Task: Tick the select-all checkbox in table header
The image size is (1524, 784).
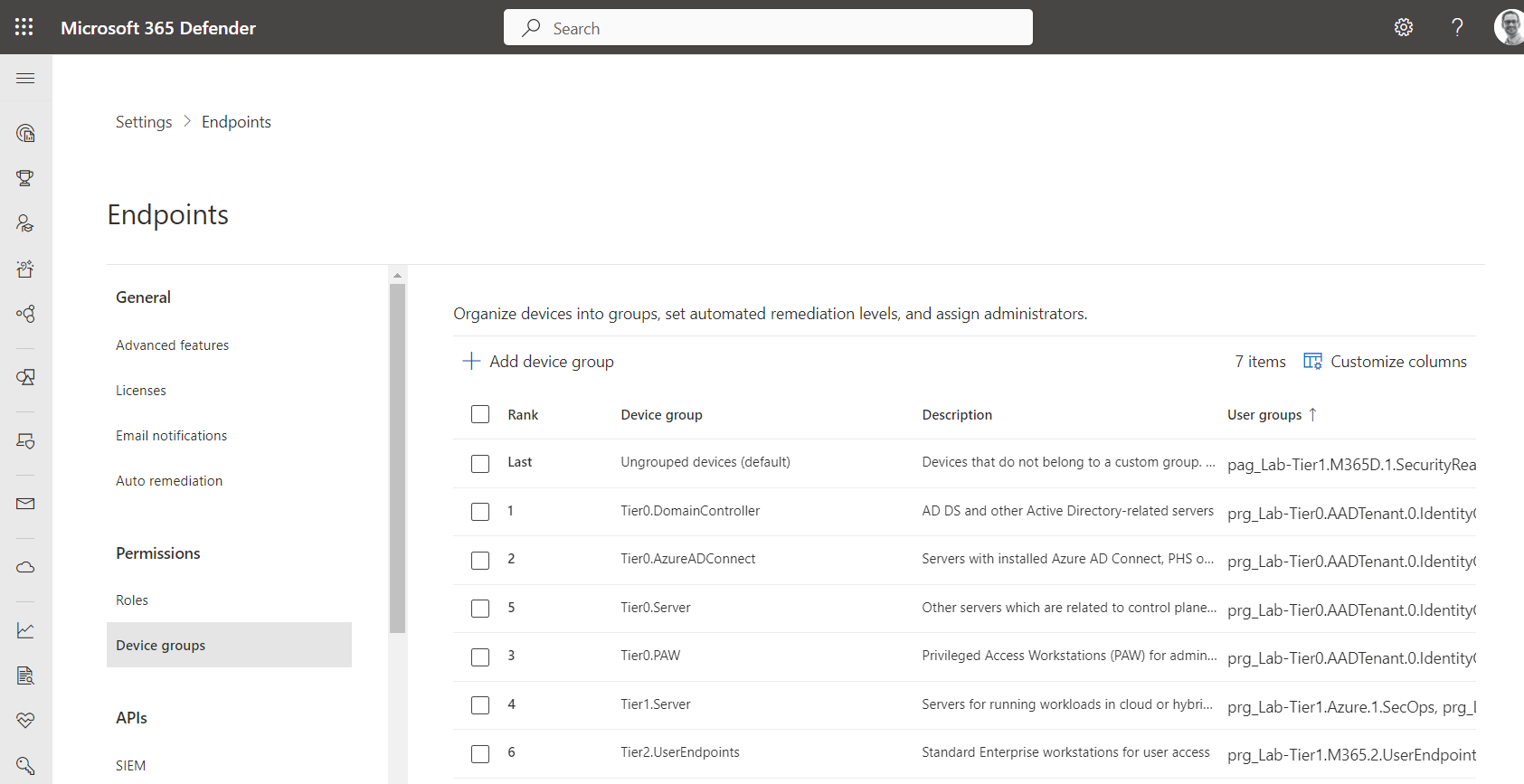Action: (x=480, y=414)
